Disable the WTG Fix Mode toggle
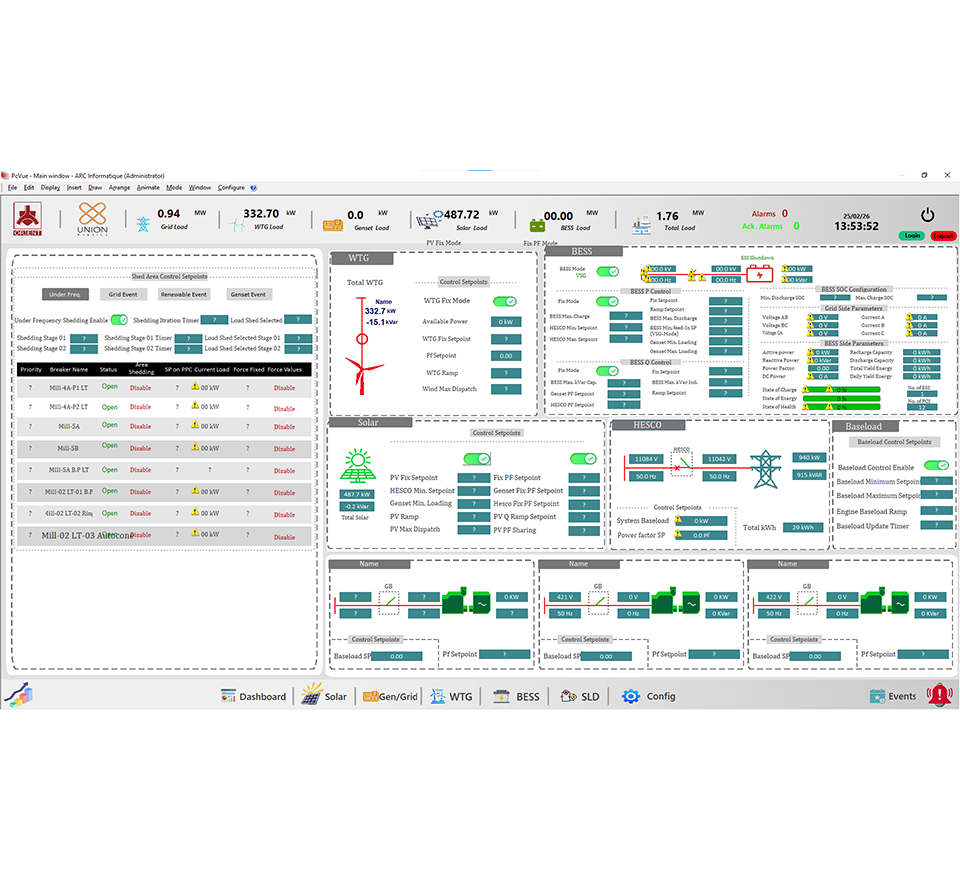 (x=505, y=301)
